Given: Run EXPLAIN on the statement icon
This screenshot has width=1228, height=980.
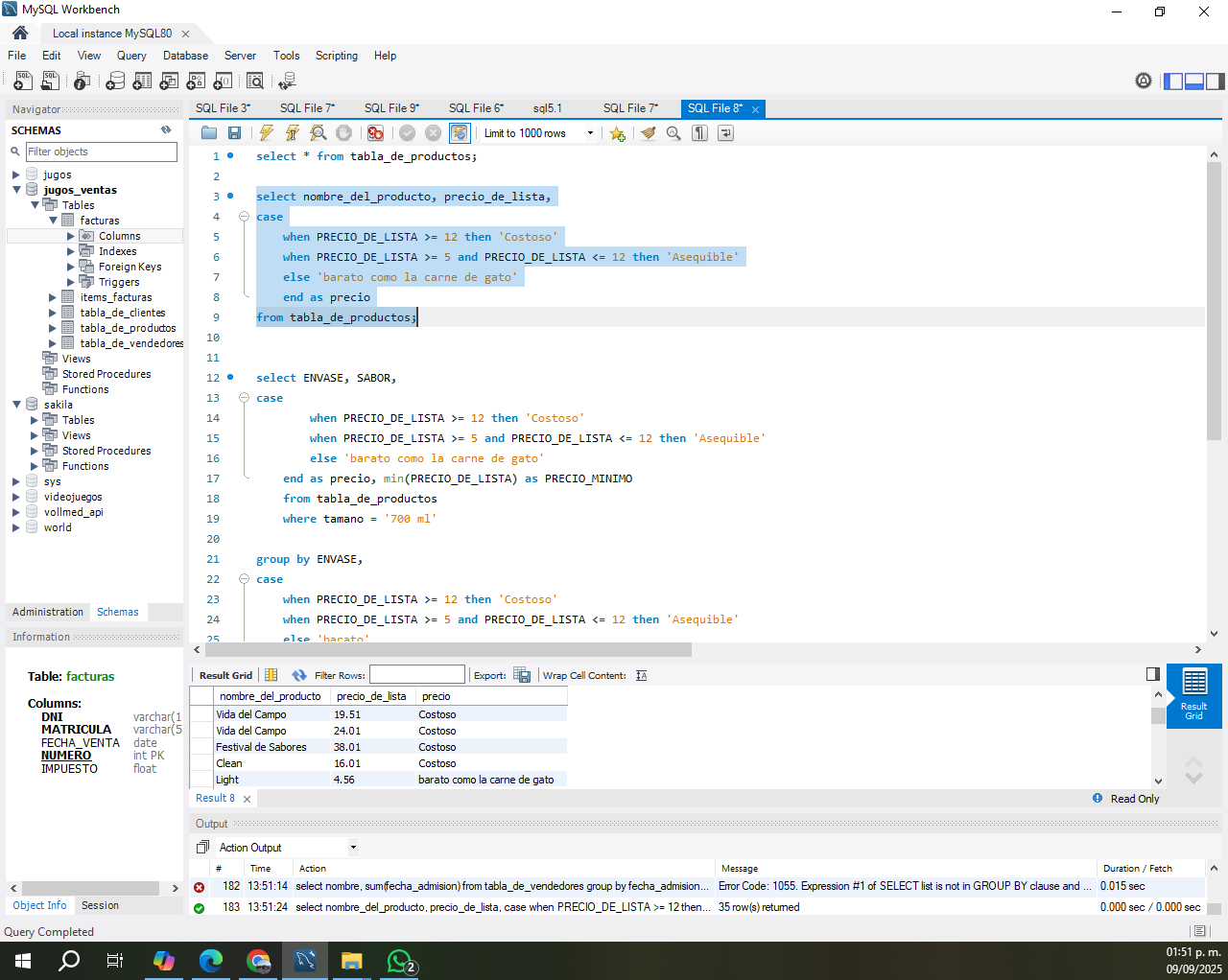Looking at the screenshot, I should pyautogui.click(x=319, y=133).
